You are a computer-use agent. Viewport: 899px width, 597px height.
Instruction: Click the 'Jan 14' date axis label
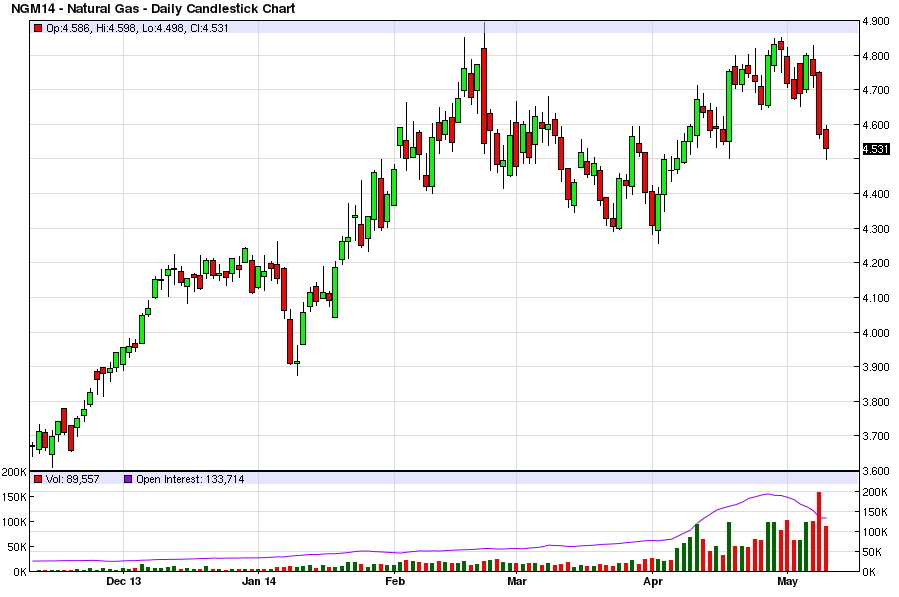[259, 582]
